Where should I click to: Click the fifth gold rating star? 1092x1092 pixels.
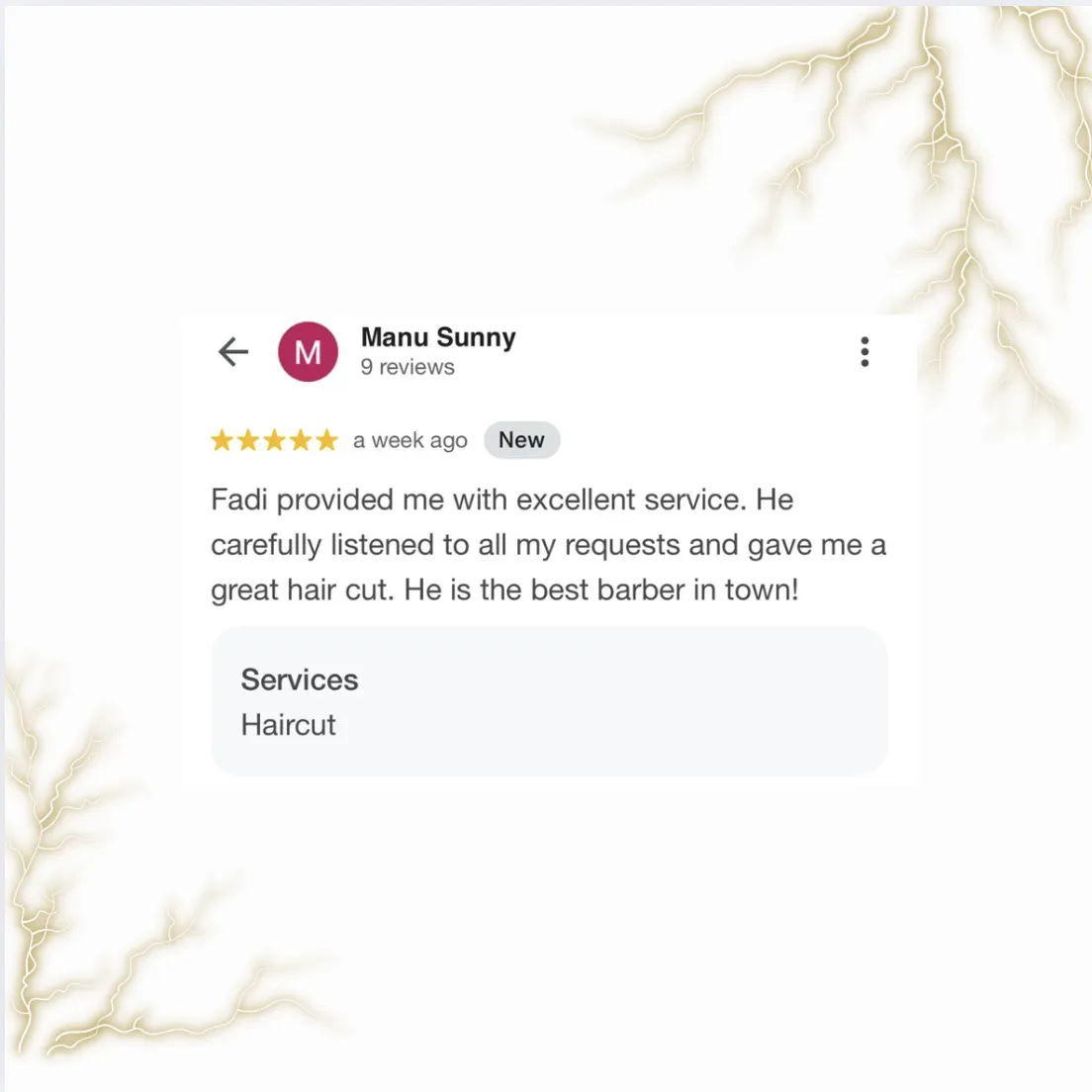(326, 440)
